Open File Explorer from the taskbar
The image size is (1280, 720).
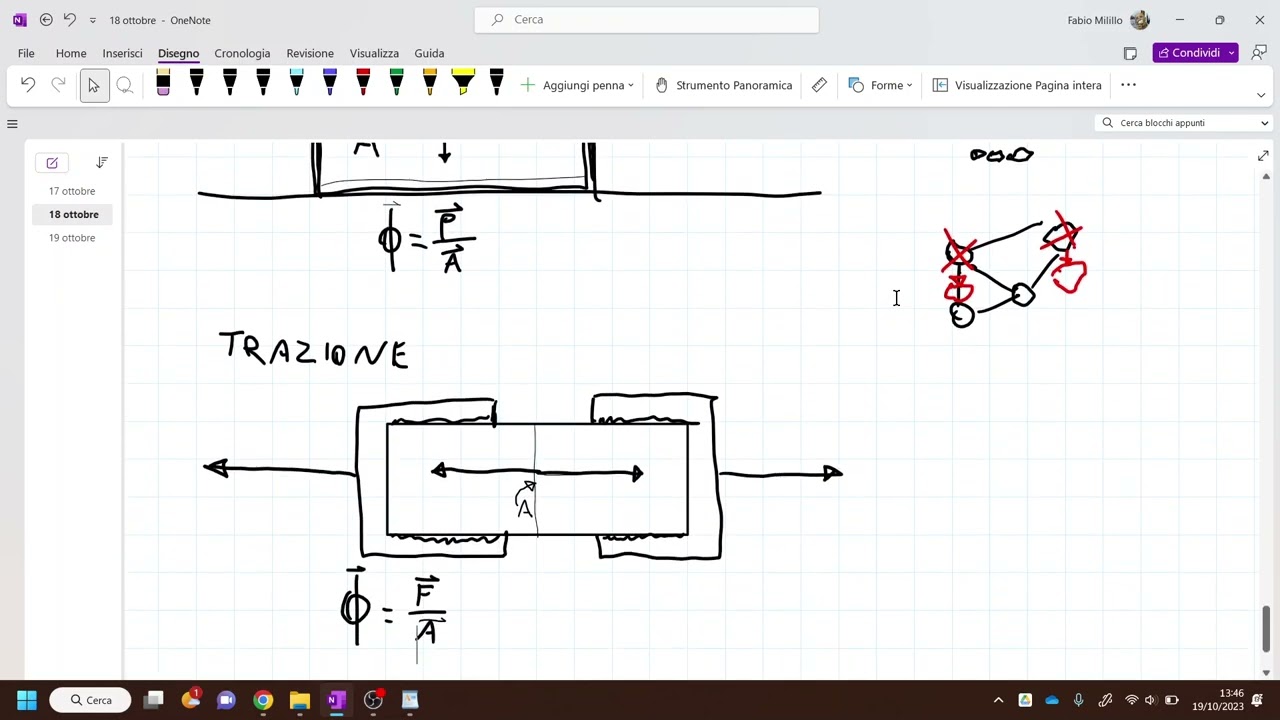pos(299,700)
